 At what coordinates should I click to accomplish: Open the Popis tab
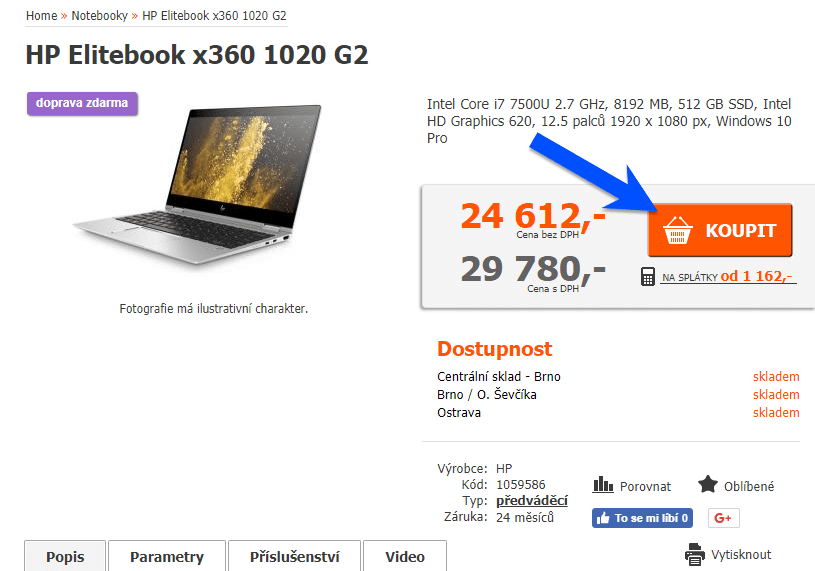click(65, 556)
